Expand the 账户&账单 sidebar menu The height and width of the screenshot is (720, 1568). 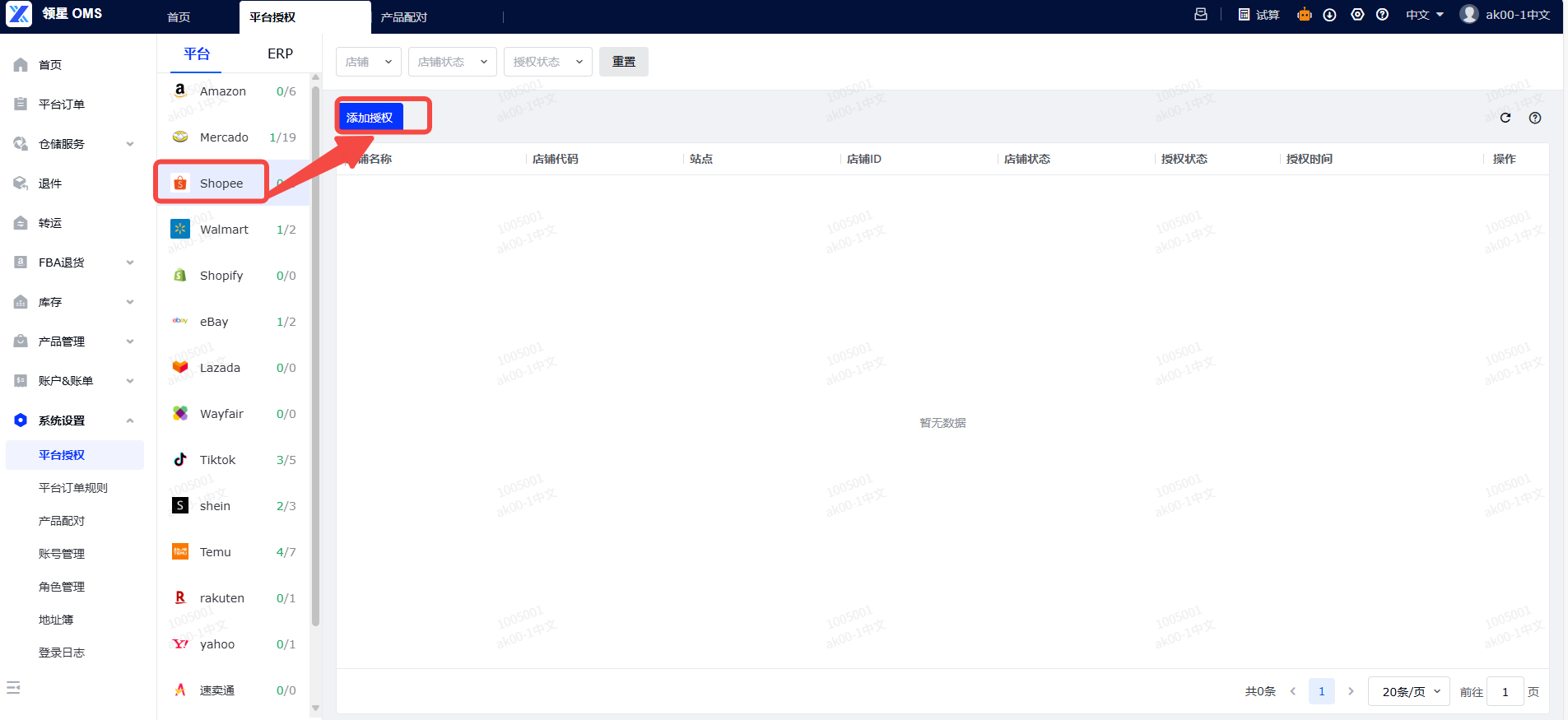coord(74,381)
